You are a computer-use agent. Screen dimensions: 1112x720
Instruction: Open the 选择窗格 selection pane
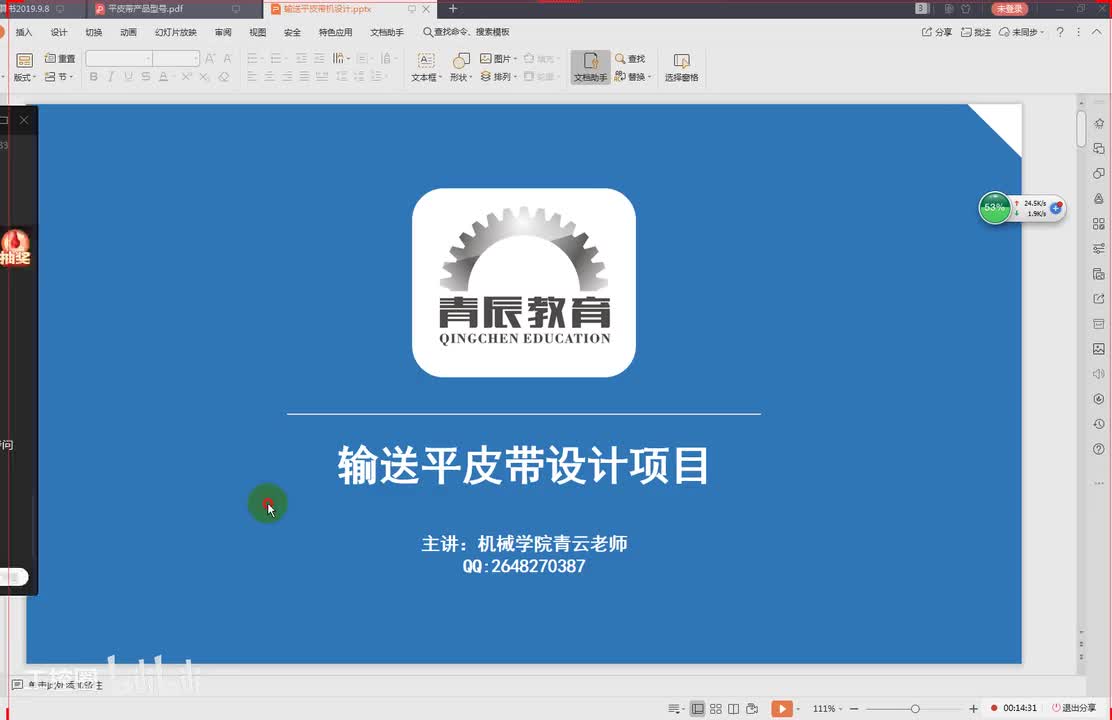pos(682,67)
